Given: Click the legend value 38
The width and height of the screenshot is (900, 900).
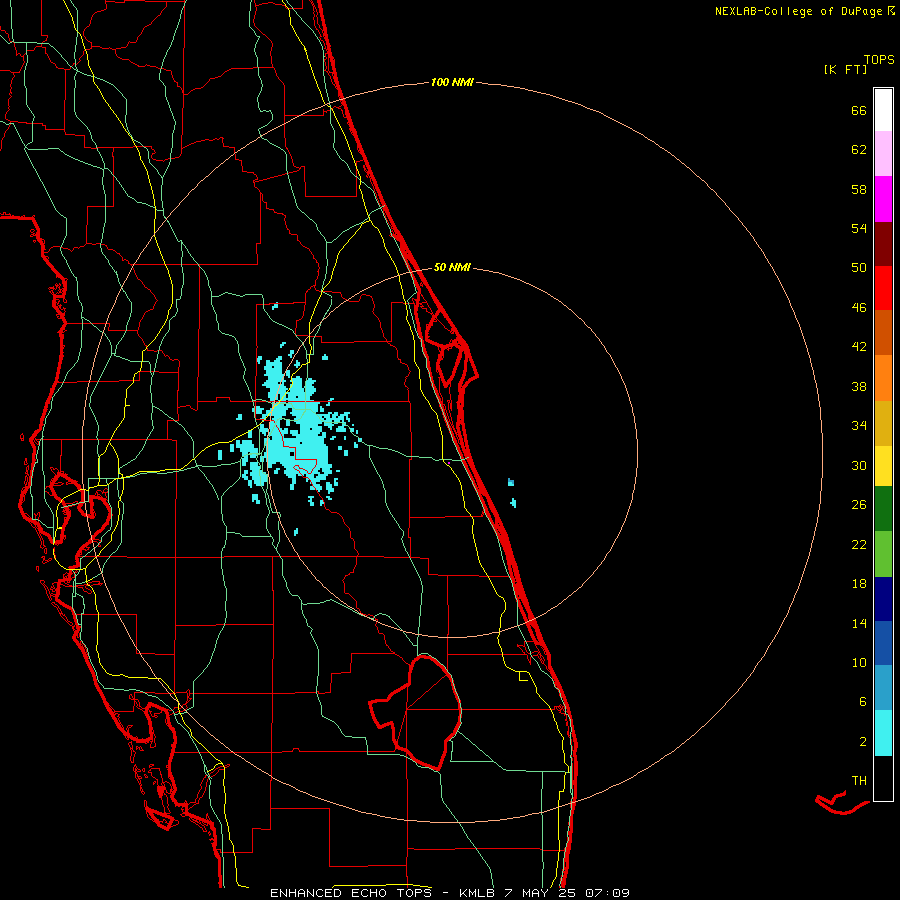Looking at the screenshot, I should coord(859,387).
